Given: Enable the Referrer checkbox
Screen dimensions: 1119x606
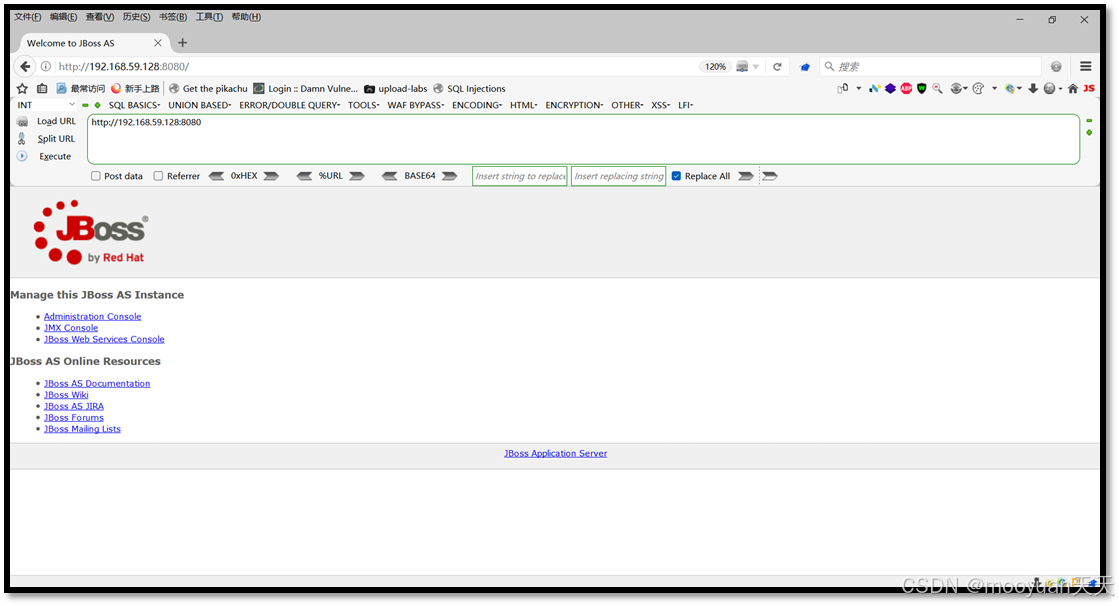Looking at the screenshot, I should 158,176.
